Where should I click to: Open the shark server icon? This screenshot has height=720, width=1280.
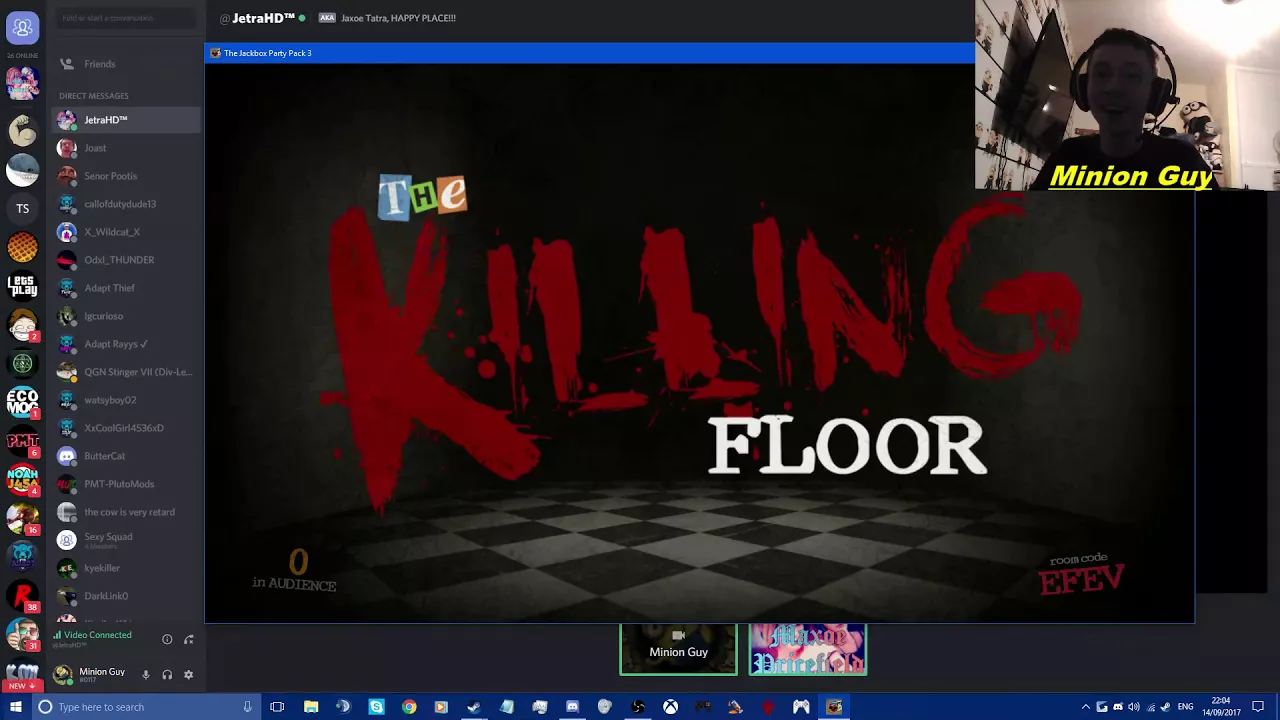point(22,170)
